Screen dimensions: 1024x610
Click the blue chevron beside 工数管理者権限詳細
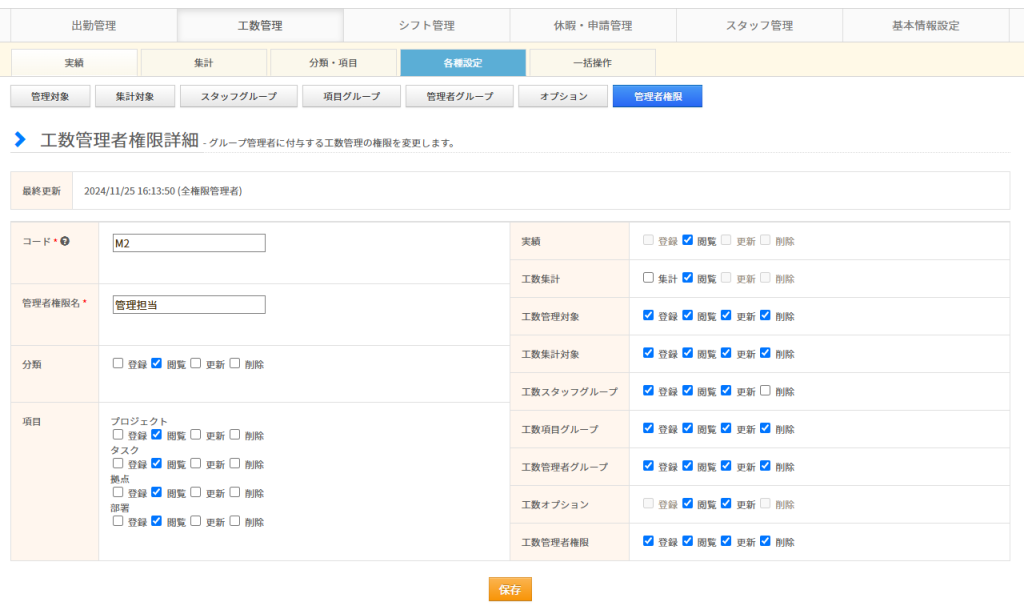[x=20, y=139]
